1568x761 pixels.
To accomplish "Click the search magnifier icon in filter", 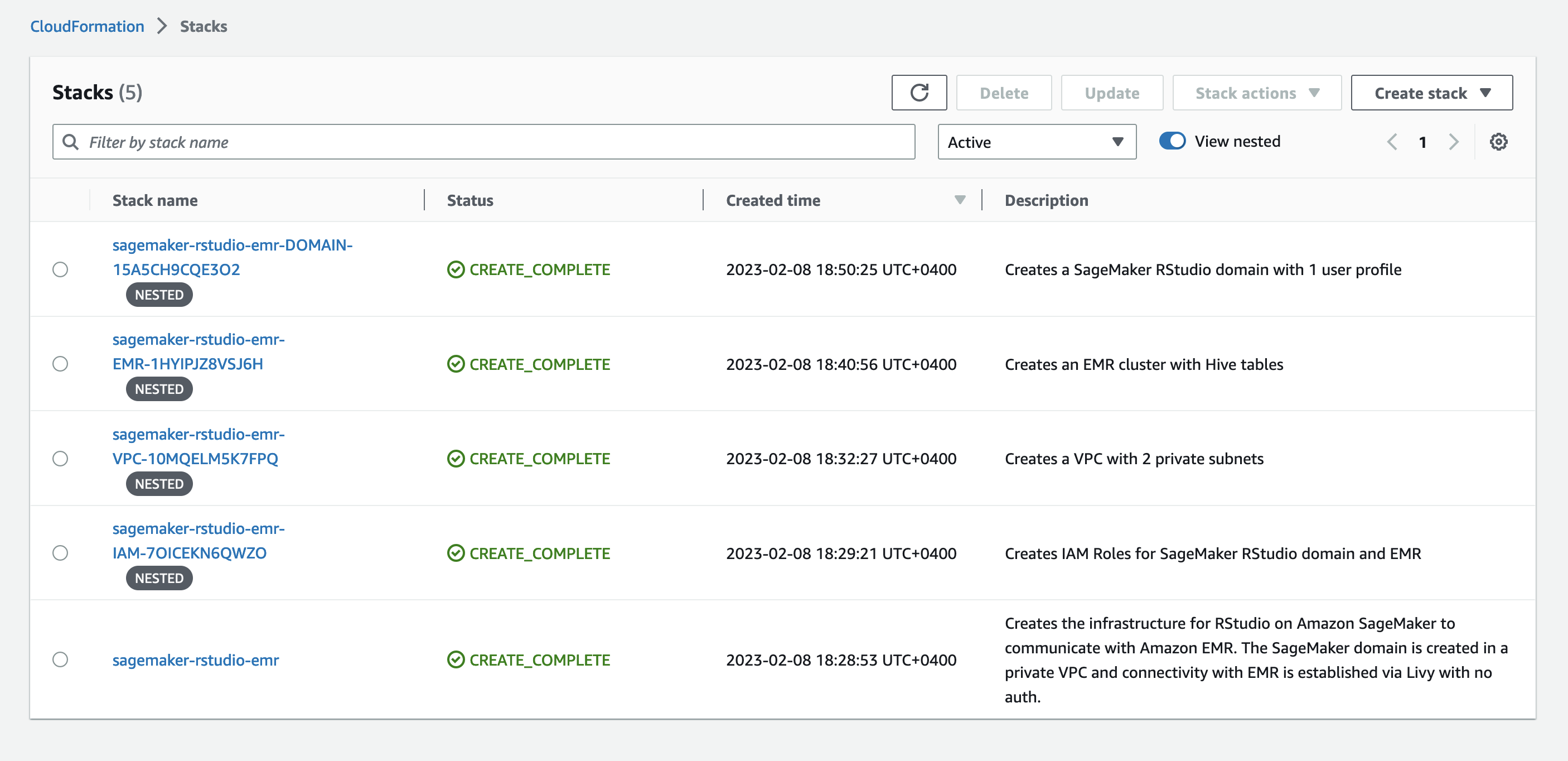I will (x=71, y=142).
